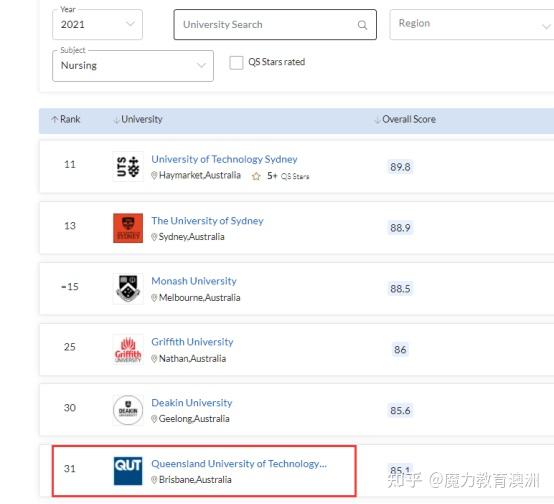Click rank 25 cell
Image resolution: width=554 pixels, height=504 pixels.
(70, 347)
